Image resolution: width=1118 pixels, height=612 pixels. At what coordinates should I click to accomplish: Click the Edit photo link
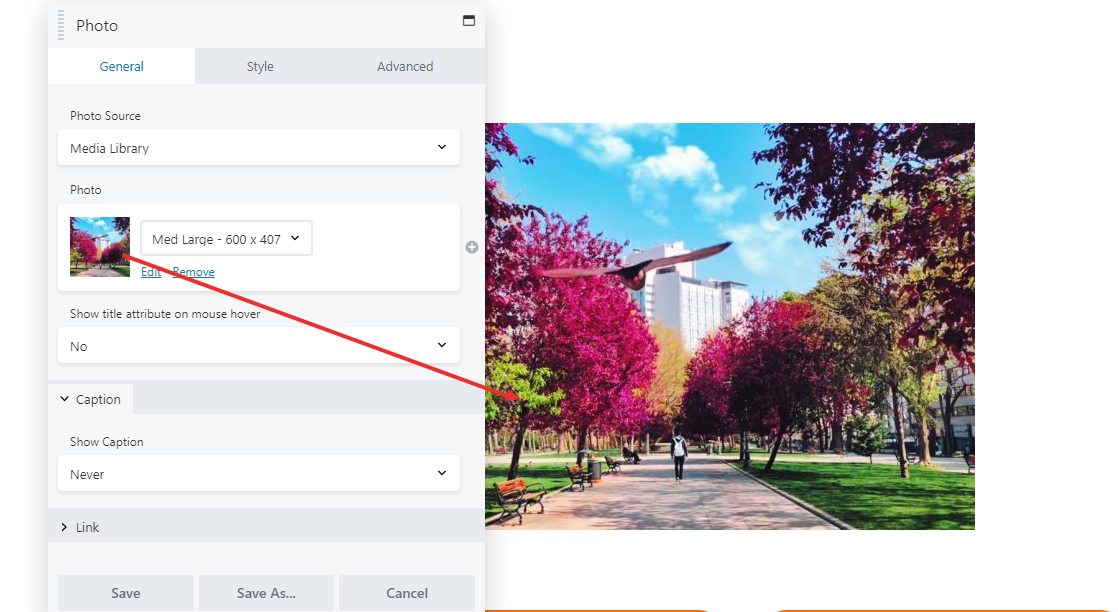150,272
